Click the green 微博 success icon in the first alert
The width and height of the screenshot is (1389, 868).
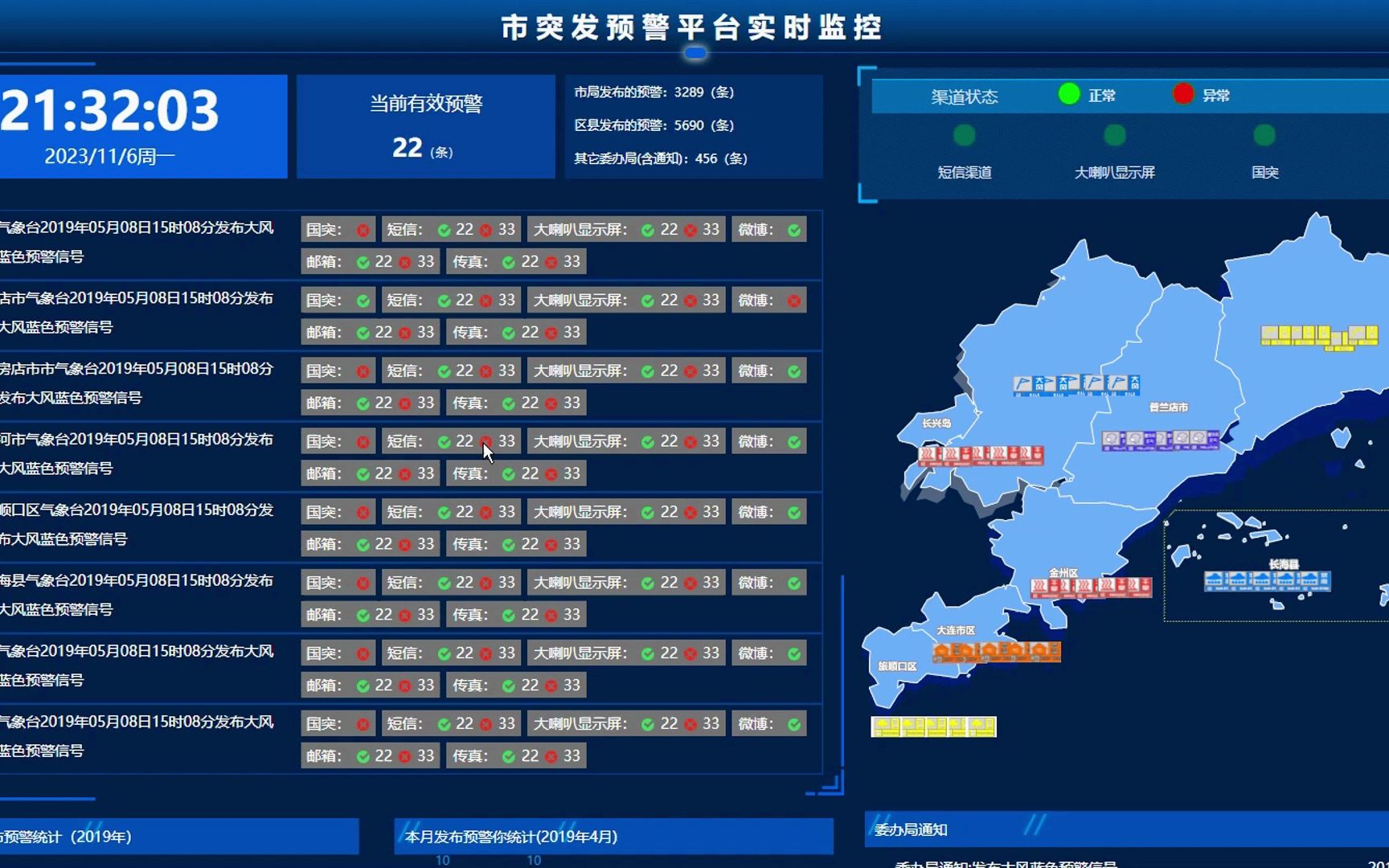794,229
